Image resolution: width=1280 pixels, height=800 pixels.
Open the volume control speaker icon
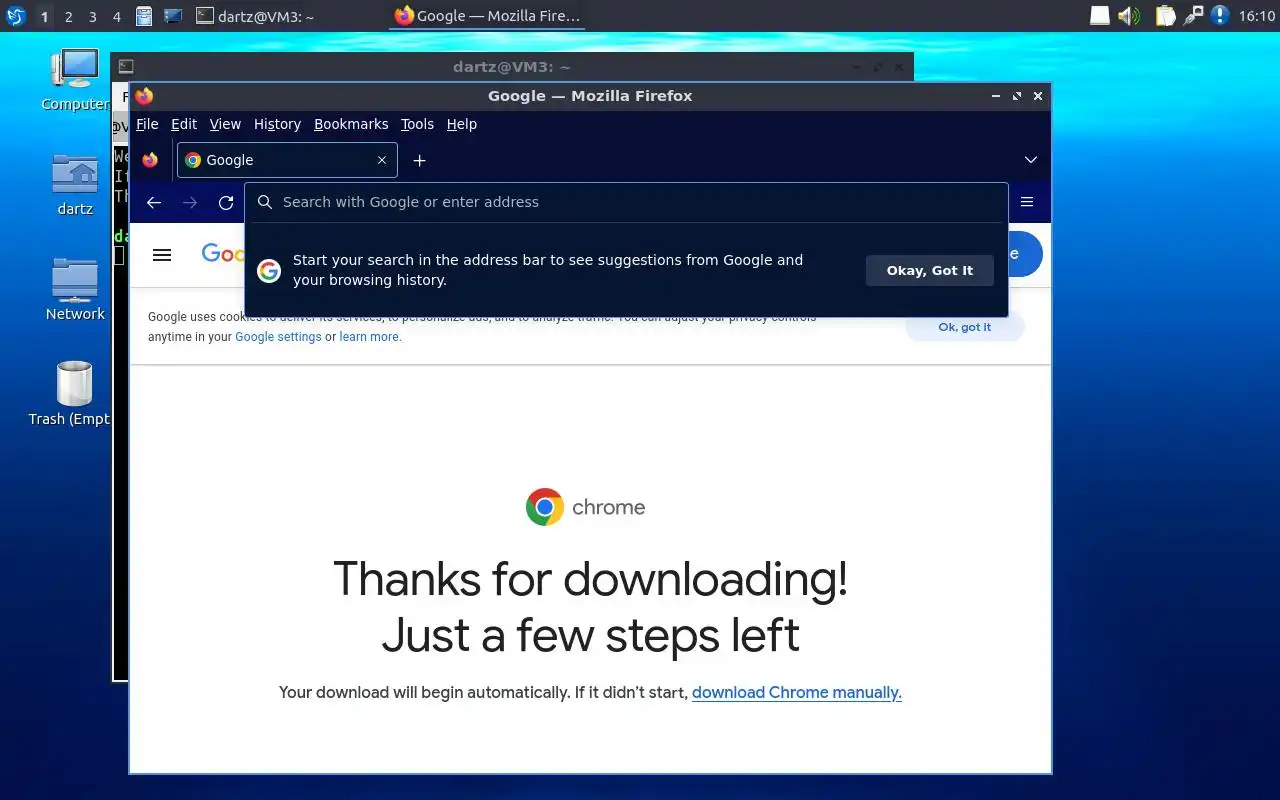coord(1129,16)
